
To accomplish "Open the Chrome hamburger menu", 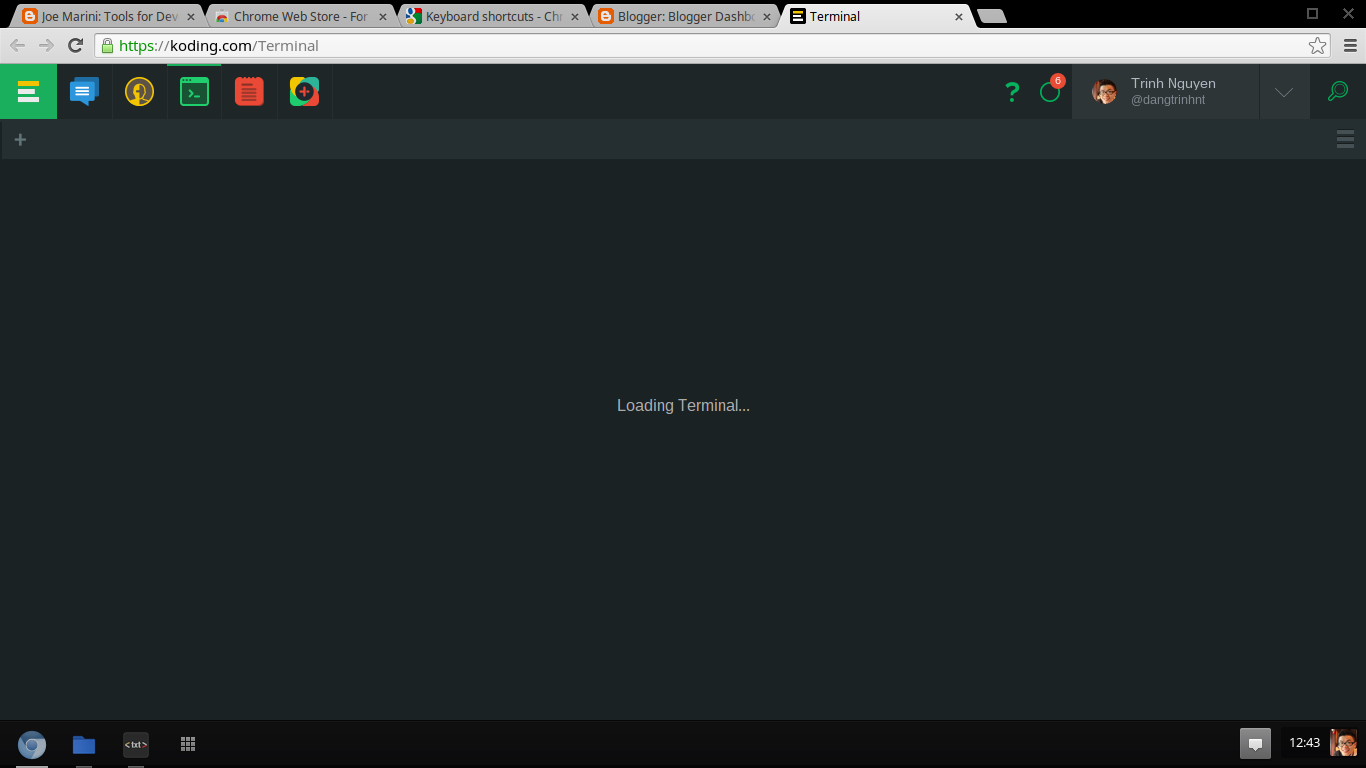I will [x=1350, y=45].
